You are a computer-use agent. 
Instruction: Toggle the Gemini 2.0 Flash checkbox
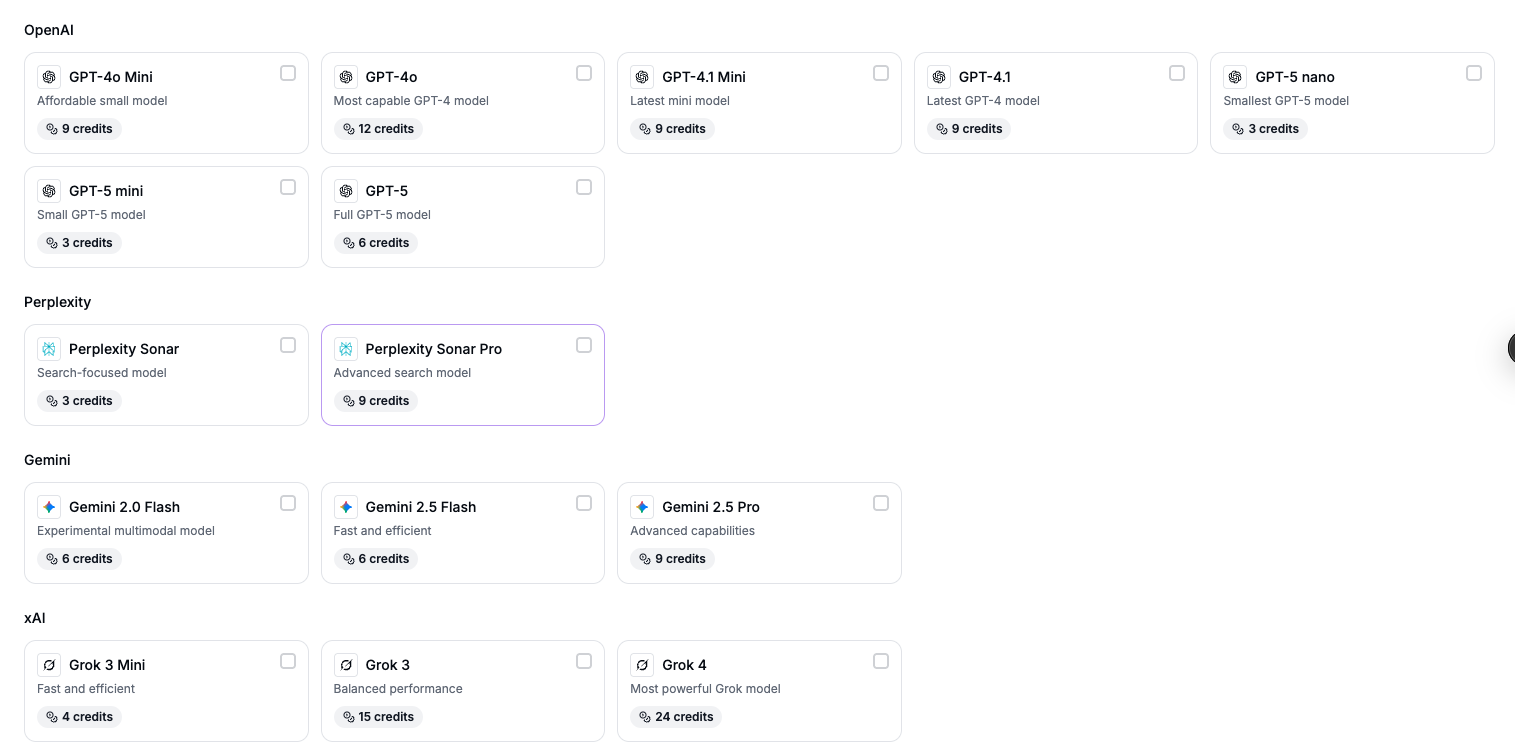point(288,503)
